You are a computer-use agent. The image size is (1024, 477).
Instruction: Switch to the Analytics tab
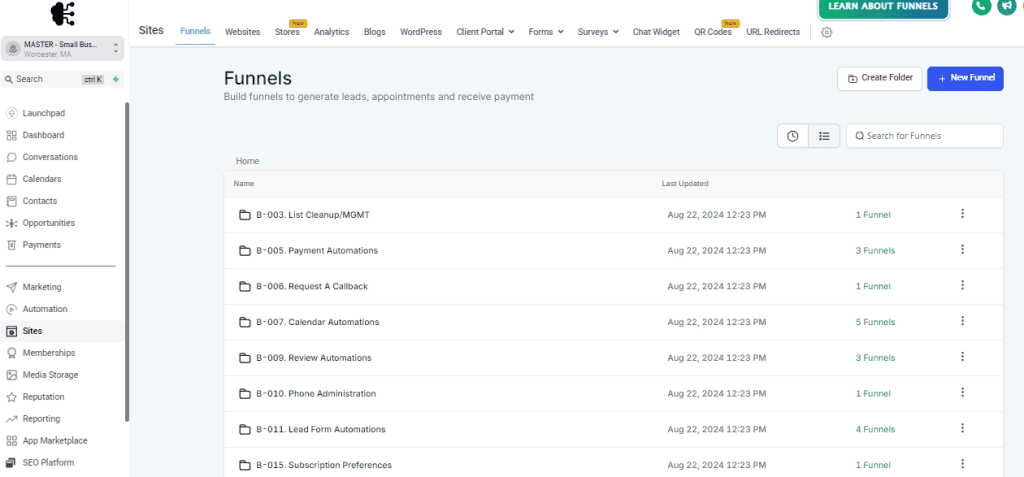(x=332, y=32)
